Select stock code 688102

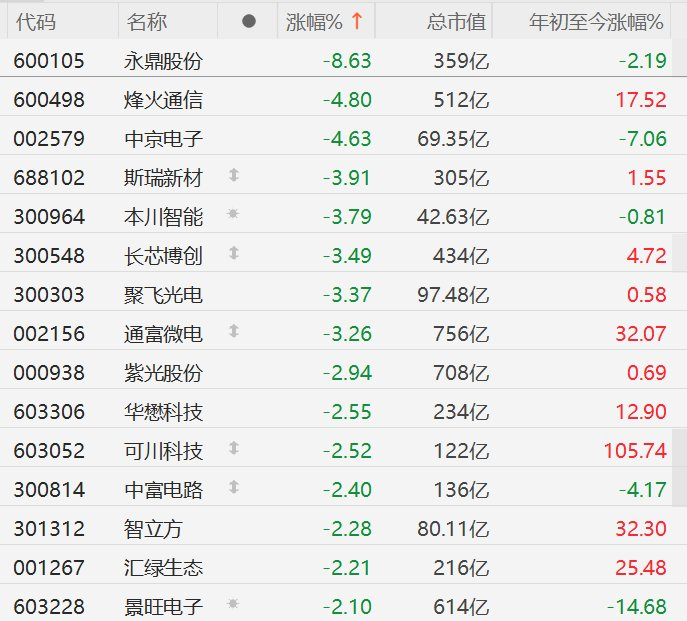click(x=49, y=178)
